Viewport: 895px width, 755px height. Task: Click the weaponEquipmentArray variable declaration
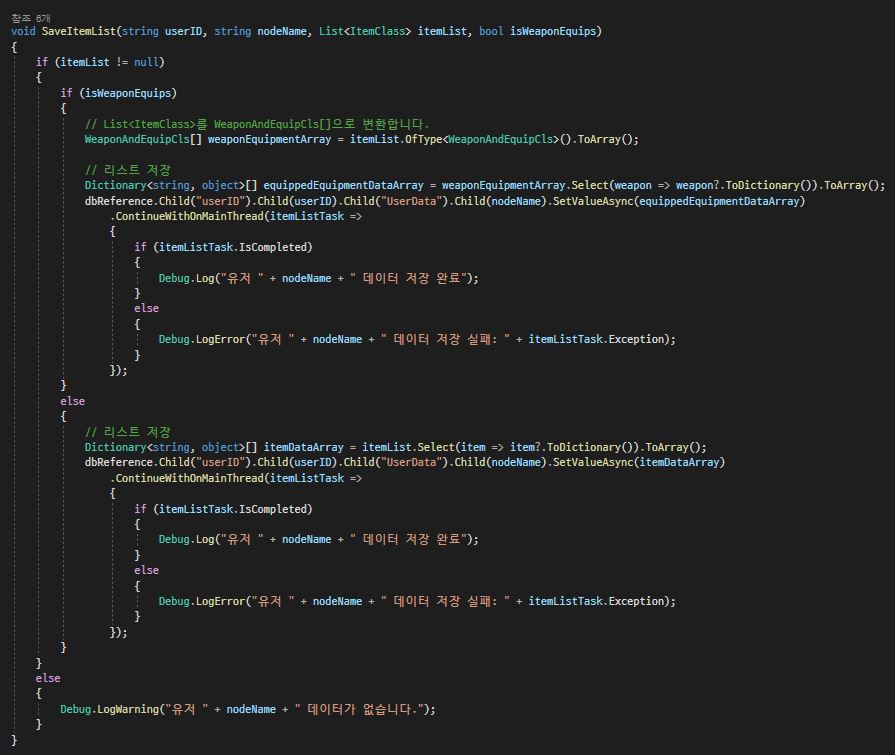269,139
